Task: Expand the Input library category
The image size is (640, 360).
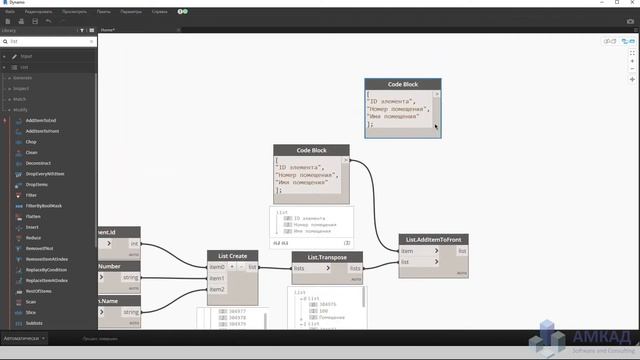Action: (4, 56)
